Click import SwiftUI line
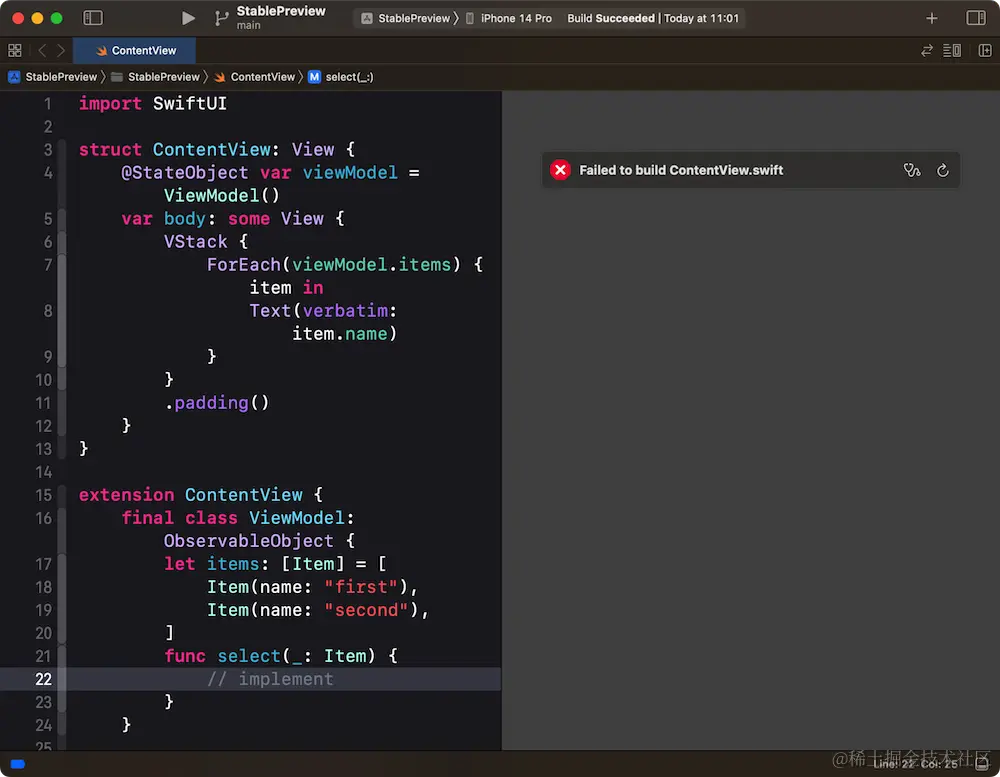1000x777 pixels. [x=152, y=103]
